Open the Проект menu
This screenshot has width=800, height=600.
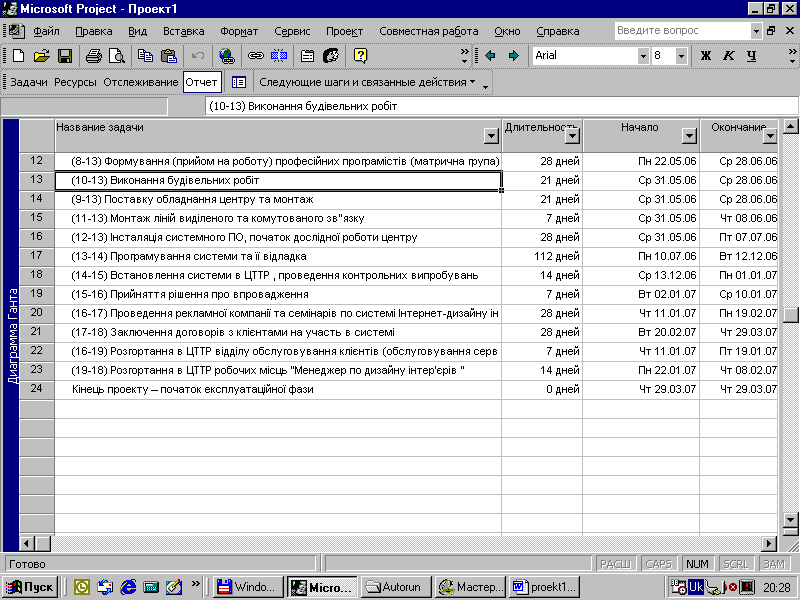pos(345,31)
